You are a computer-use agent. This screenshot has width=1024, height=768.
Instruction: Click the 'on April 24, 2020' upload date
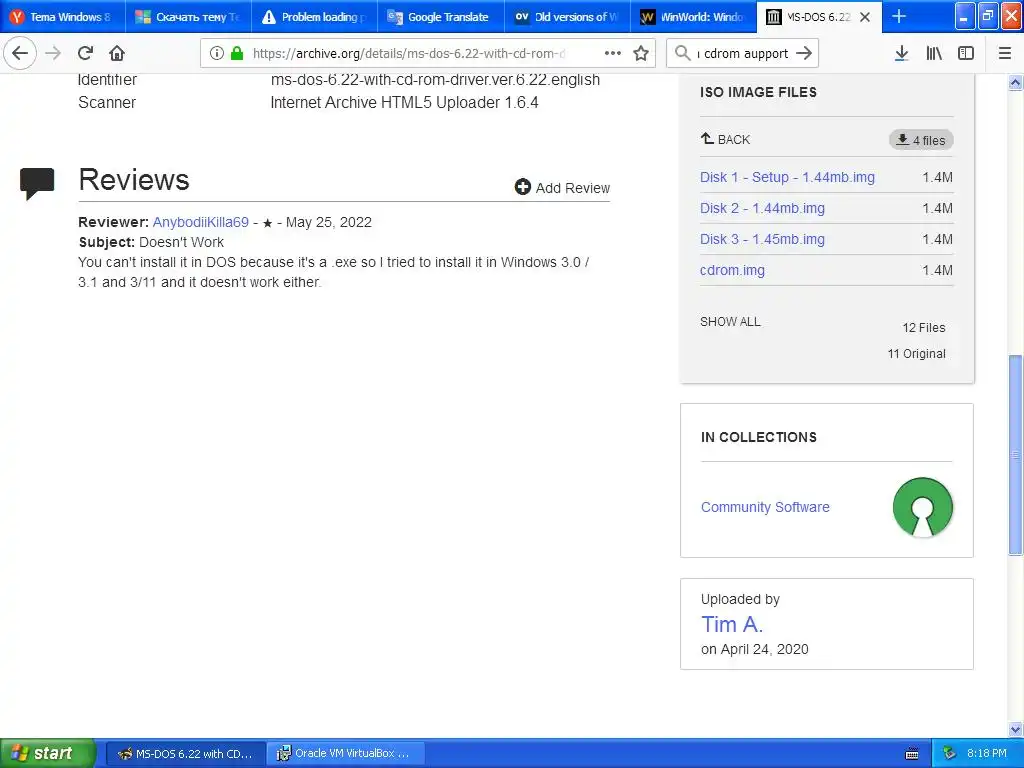click(x=754, y=649)
